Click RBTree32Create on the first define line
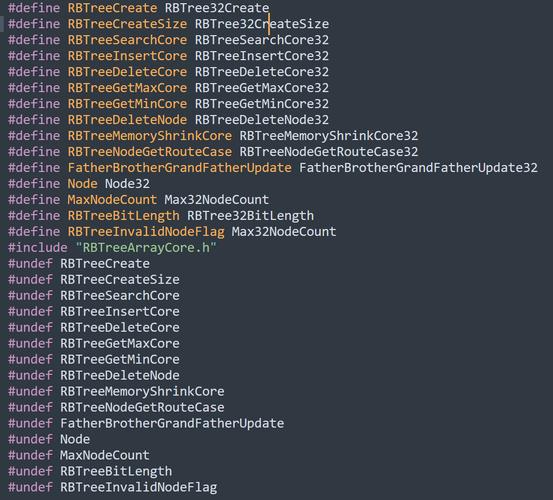The height and width of the screenshot is (500, 553). coord(217,8)
